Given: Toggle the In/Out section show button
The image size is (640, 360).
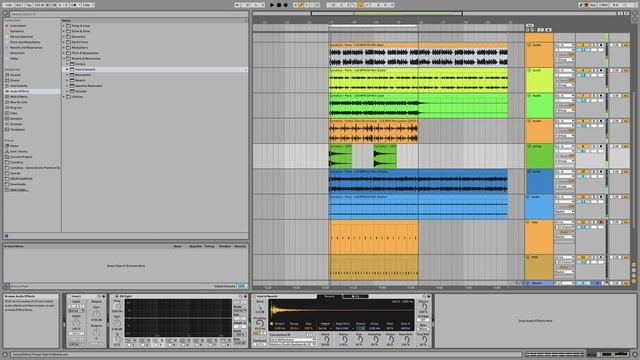Looking at the screenshot, I should point(634,265).
